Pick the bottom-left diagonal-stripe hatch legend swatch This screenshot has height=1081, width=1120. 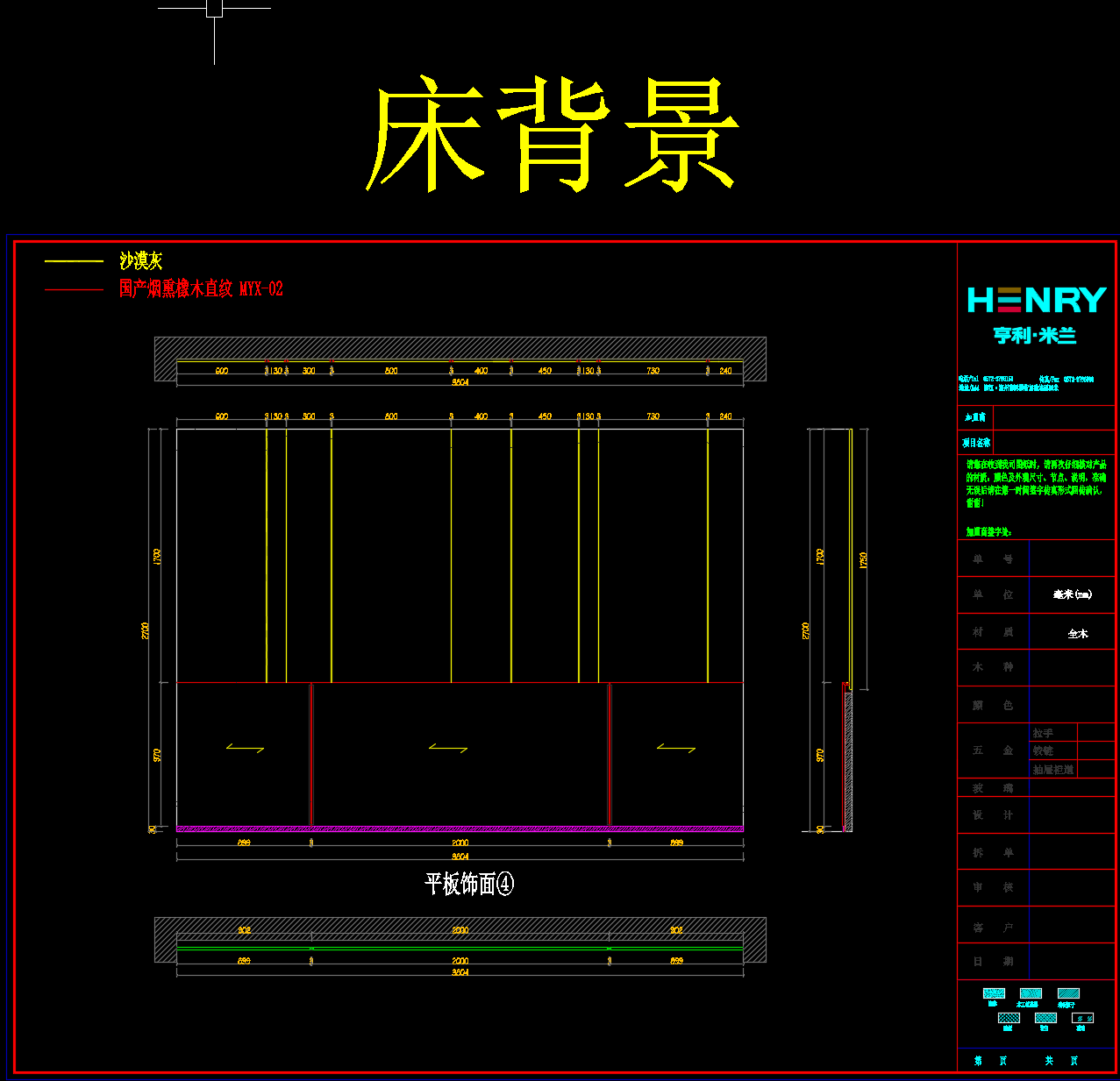(x=1009, y=1018)
